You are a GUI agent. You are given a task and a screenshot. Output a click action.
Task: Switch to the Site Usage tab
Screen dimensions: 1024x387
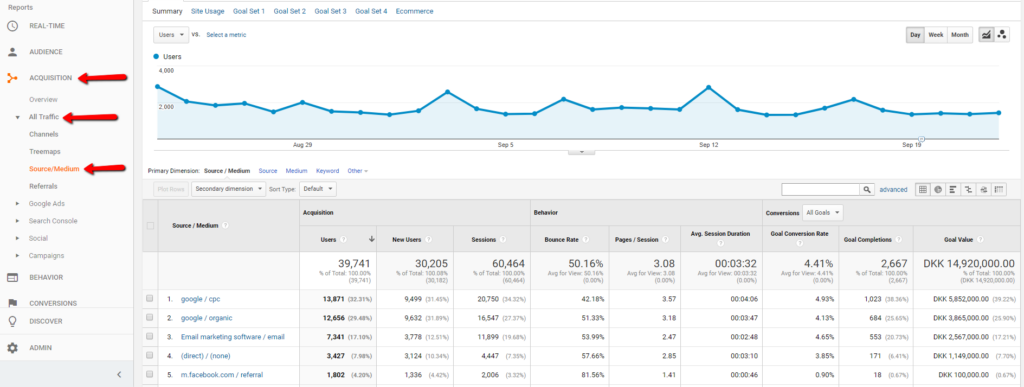(208, 11)
